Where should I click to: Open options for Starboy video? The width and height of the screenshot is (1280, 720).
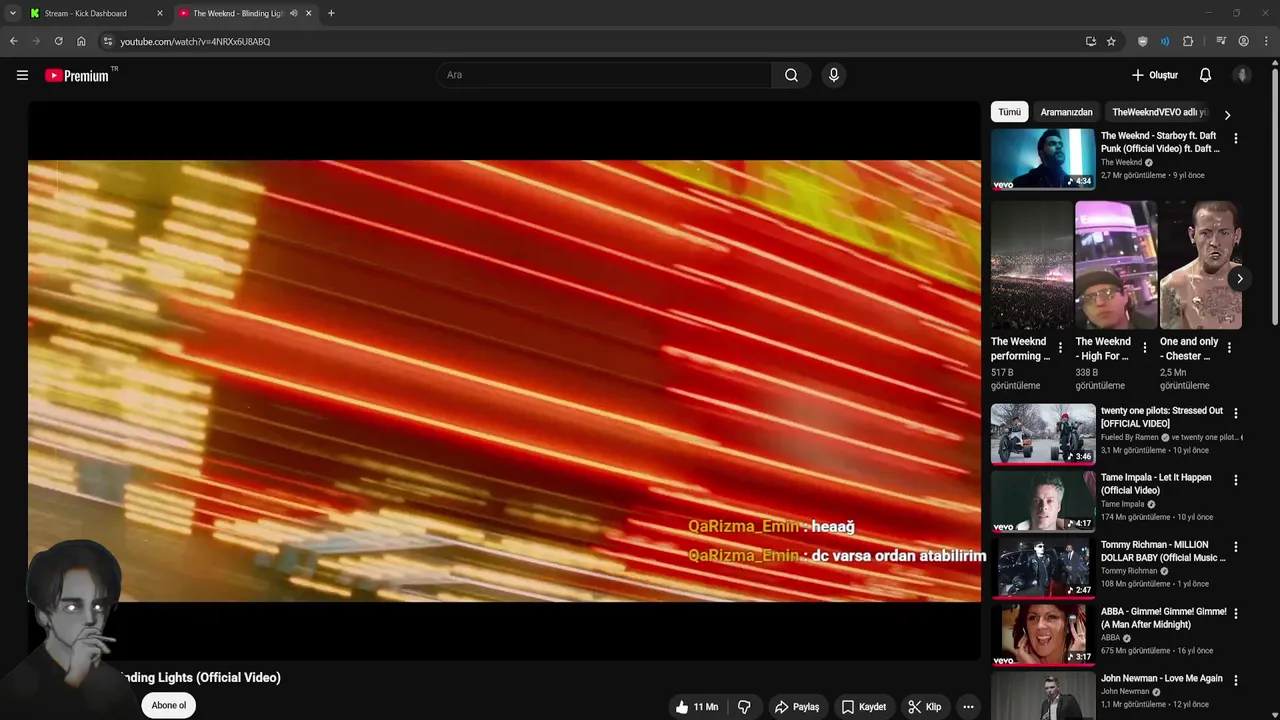pyautogui.click(x=1236, y=139)
